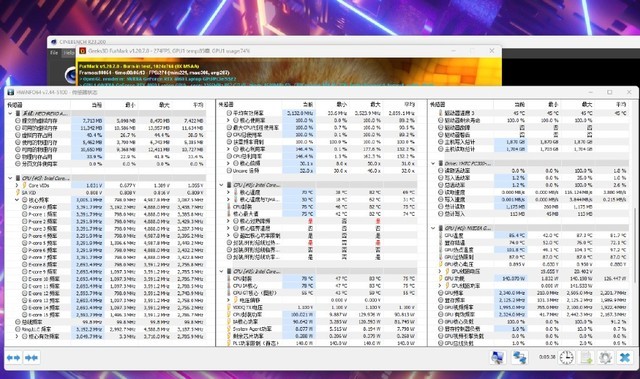Reset the timer using the clock icon
This screenshot has height=379, width=640.
point(567,358)
